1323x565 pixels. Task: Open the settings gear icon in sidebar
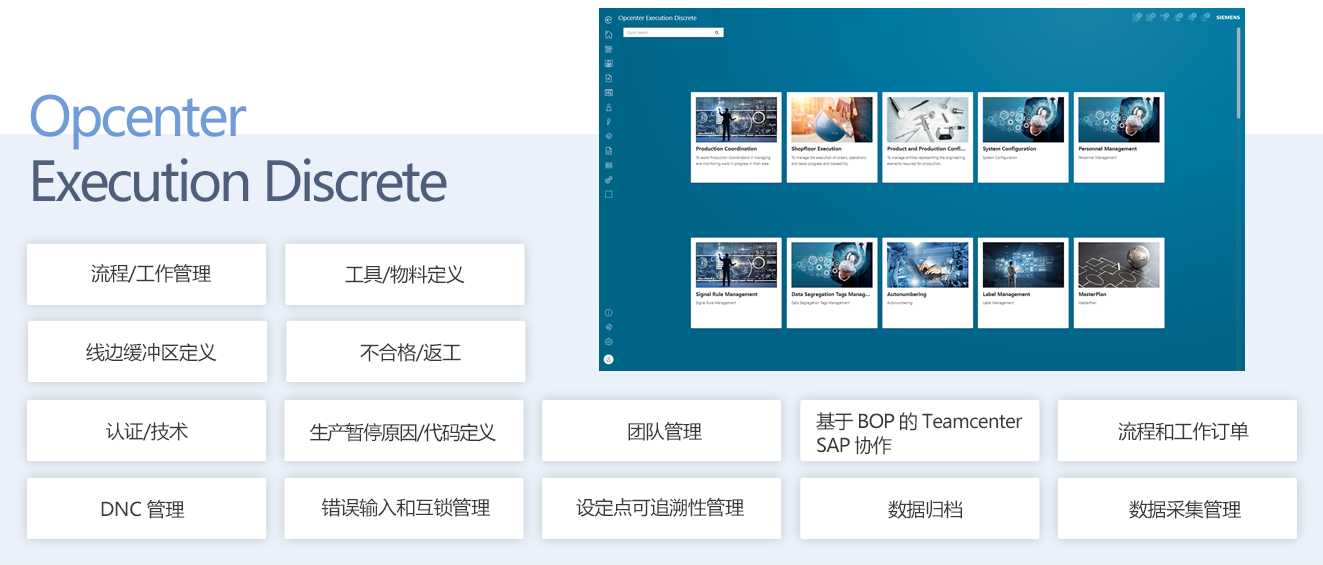click(609, 342)
